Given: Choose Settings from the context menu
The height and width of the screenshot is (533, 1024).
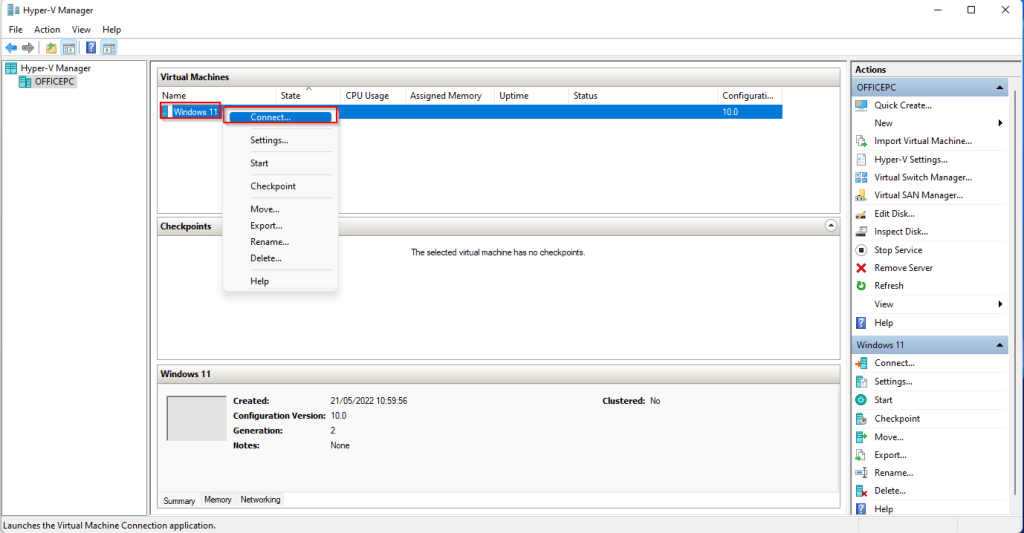Looking at the screenshot, I should pos(269,141).
